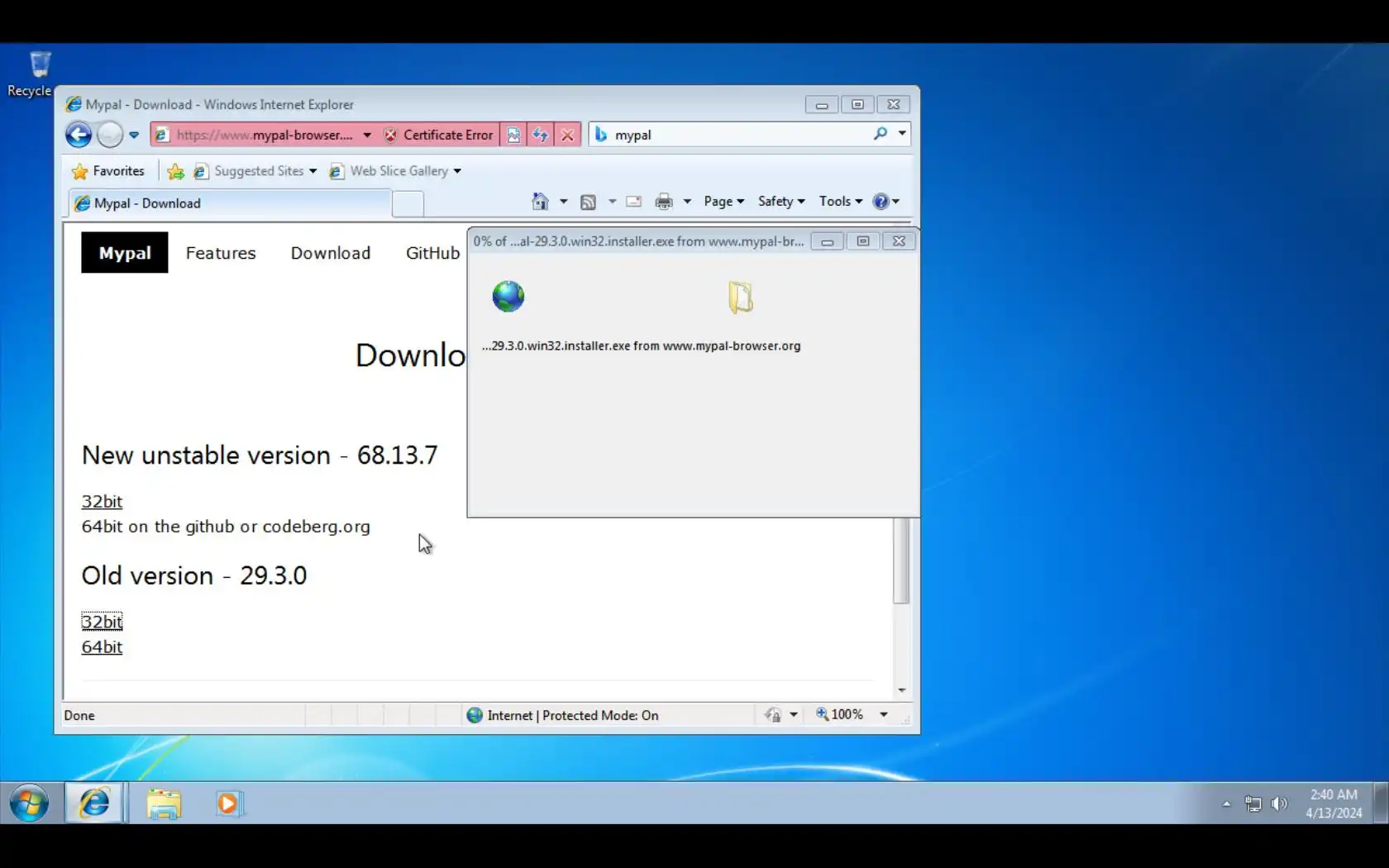Click the IE Forward arrow button
The image size is (1389, 868).
coord(109,135)
